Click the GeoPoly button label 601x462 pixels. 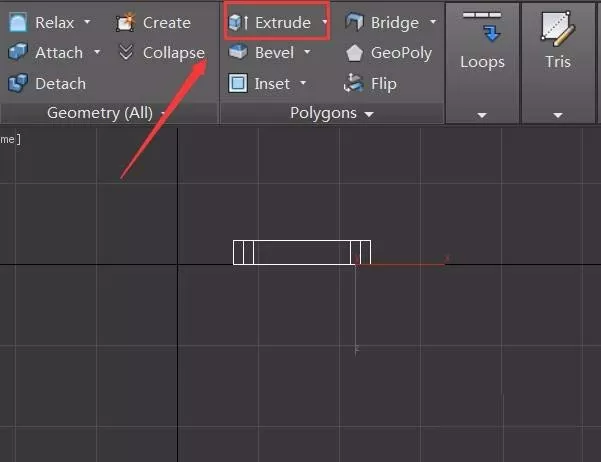coord(401,54)
